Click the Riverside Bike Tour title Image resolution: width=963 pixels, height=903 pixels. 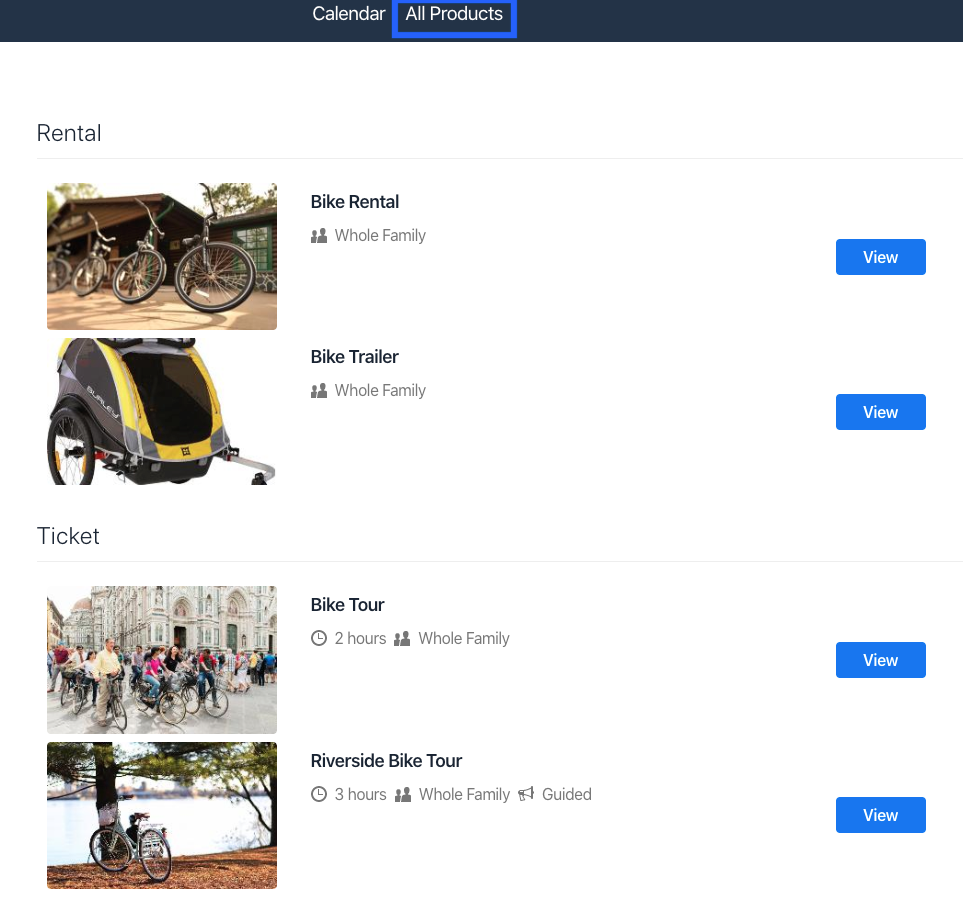[x=386, y=760]
